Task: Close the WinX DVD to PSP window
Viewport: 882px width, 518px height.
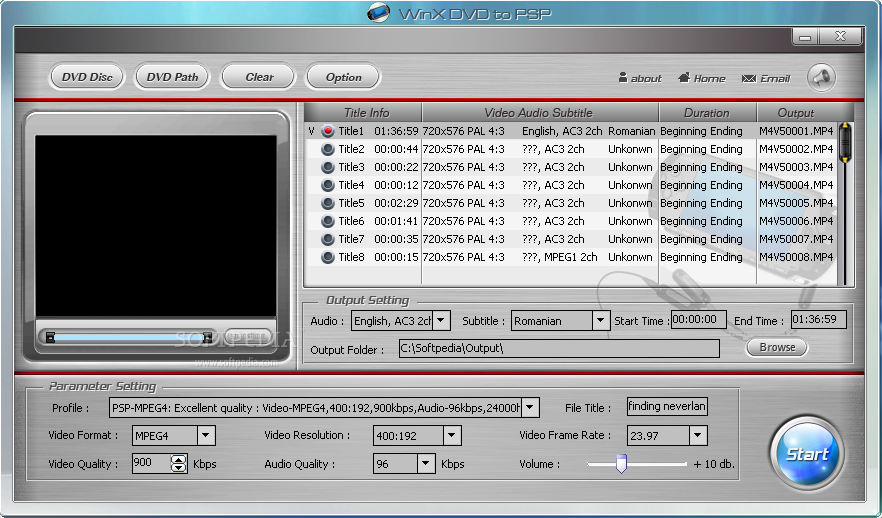Action: click(840, 37)
